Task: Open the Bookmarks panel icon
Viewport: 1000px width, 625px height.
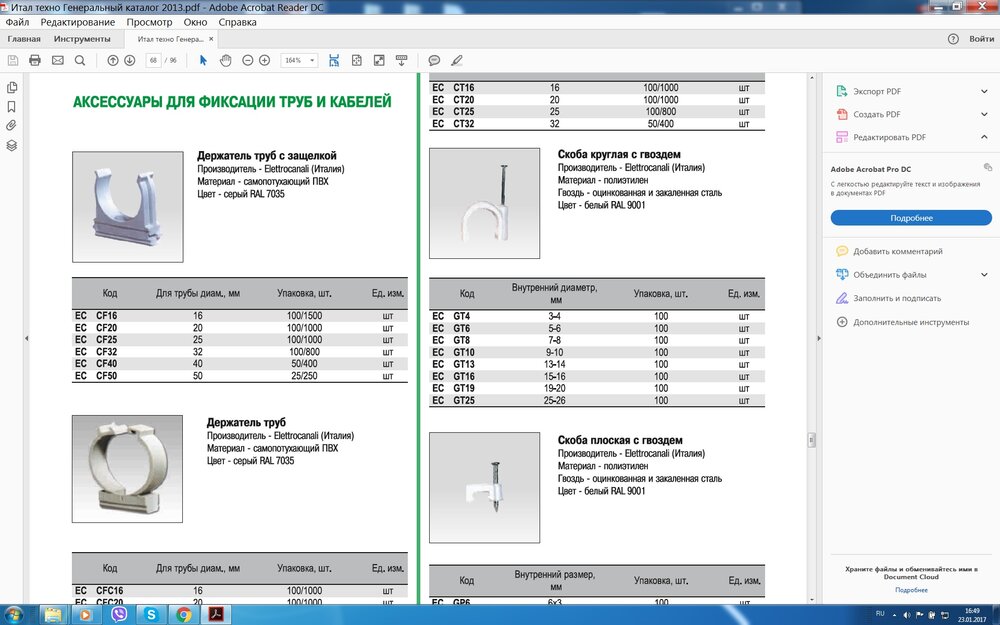Action: pyautogui.click(x=11, y=107)
